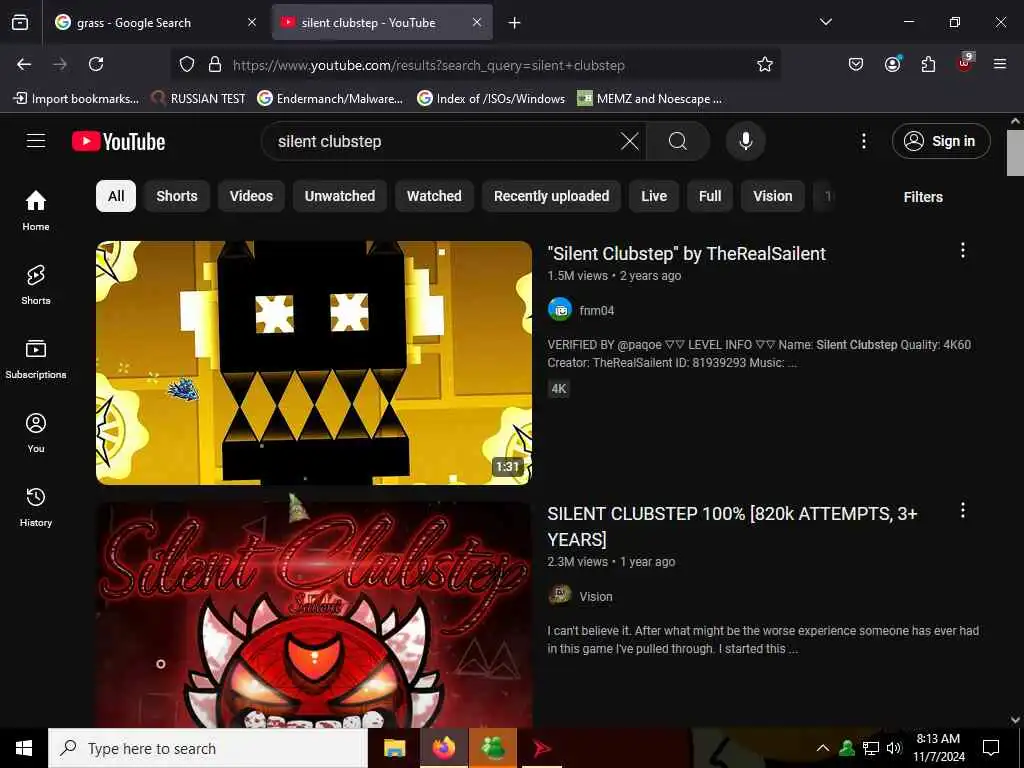Screen dimensions: 1024x768
Task: Open You section in sidebar
Action: (x=36, y=432)
